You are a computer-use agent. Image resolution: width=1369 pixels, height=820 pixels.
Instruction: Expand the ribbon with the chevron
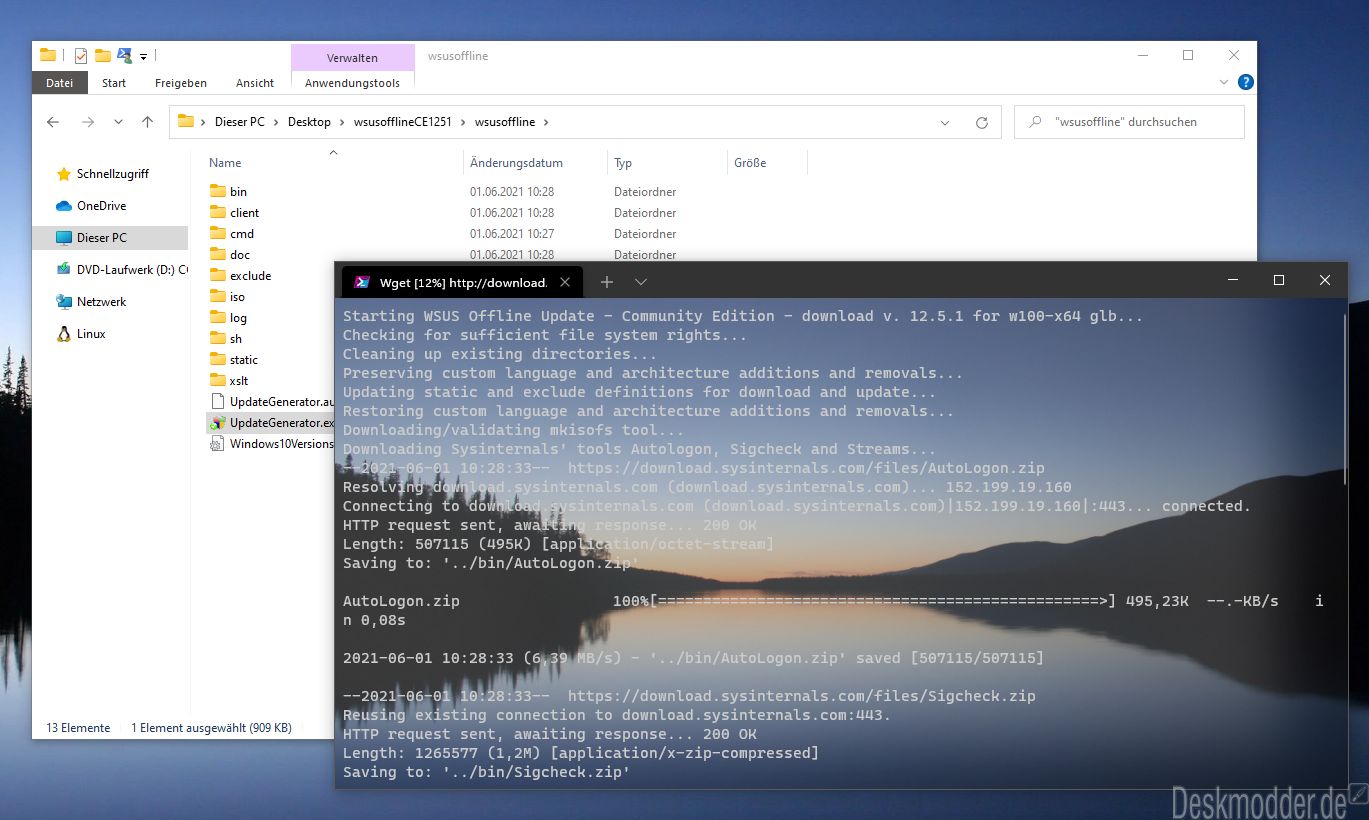coord(1224,82)
